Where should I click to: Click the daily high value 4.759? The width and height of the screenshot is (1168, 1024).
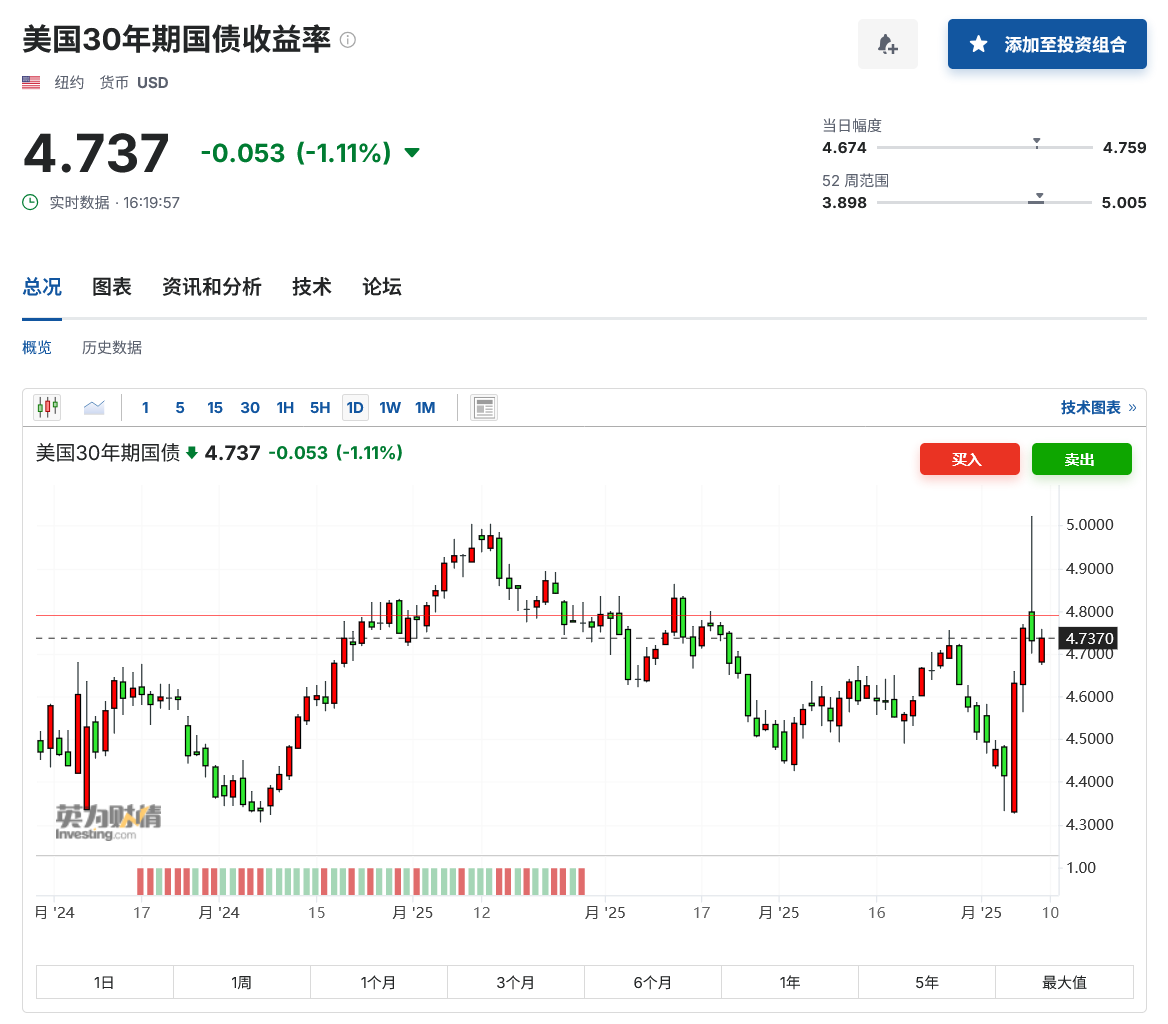point(1124,147)
